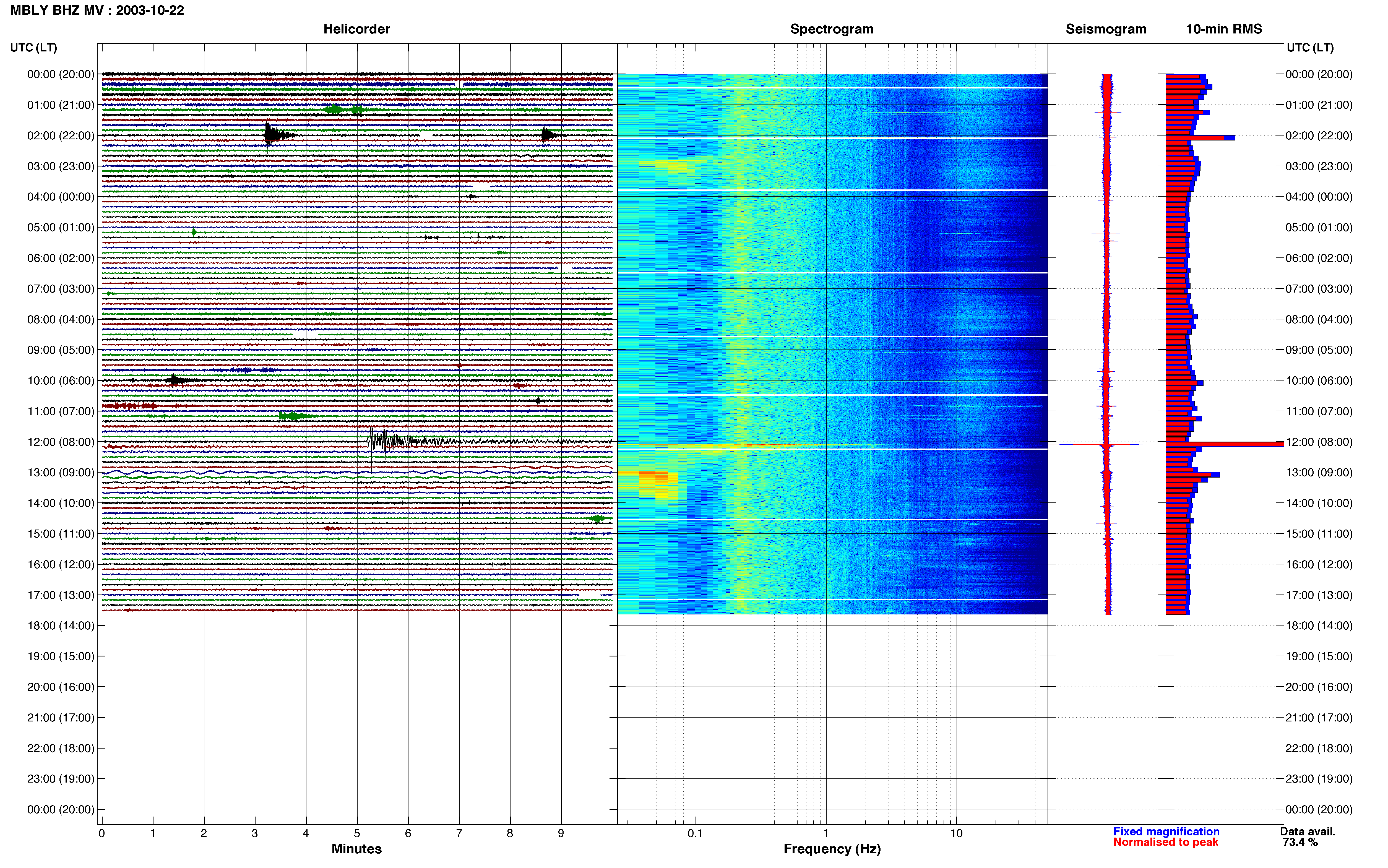1388x868 pixels.
Task: Click tick label 7 on the Minutes axis
Action: click(459, 833)
